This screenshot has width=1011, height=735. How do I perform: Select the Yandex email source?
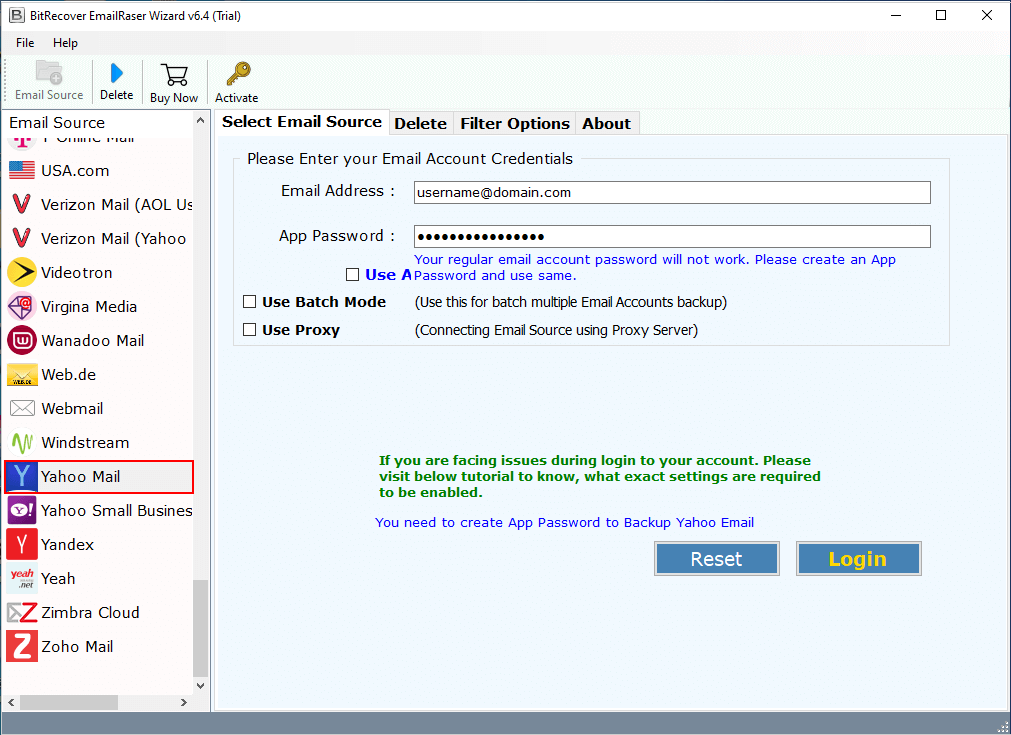tap(67, 545)
